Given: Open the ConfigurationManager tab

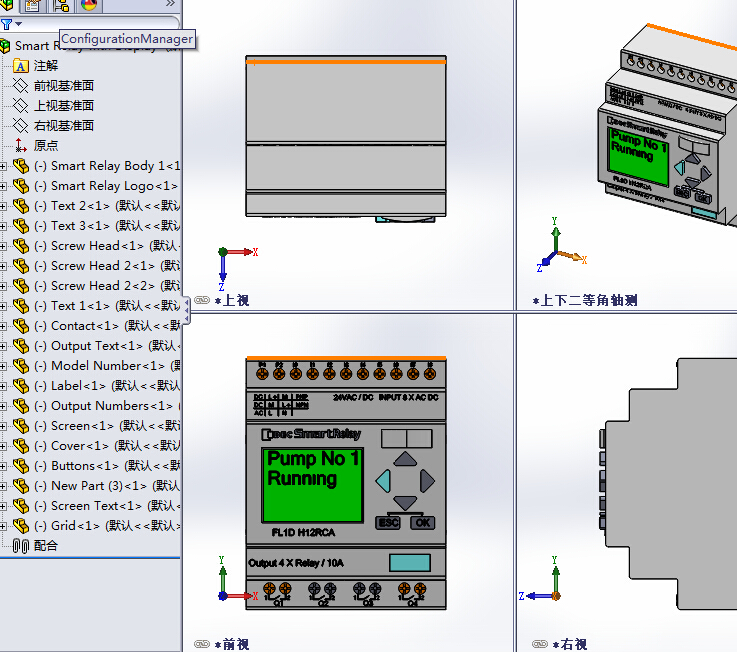Looking at the screenshot, I should pos(61,6).
